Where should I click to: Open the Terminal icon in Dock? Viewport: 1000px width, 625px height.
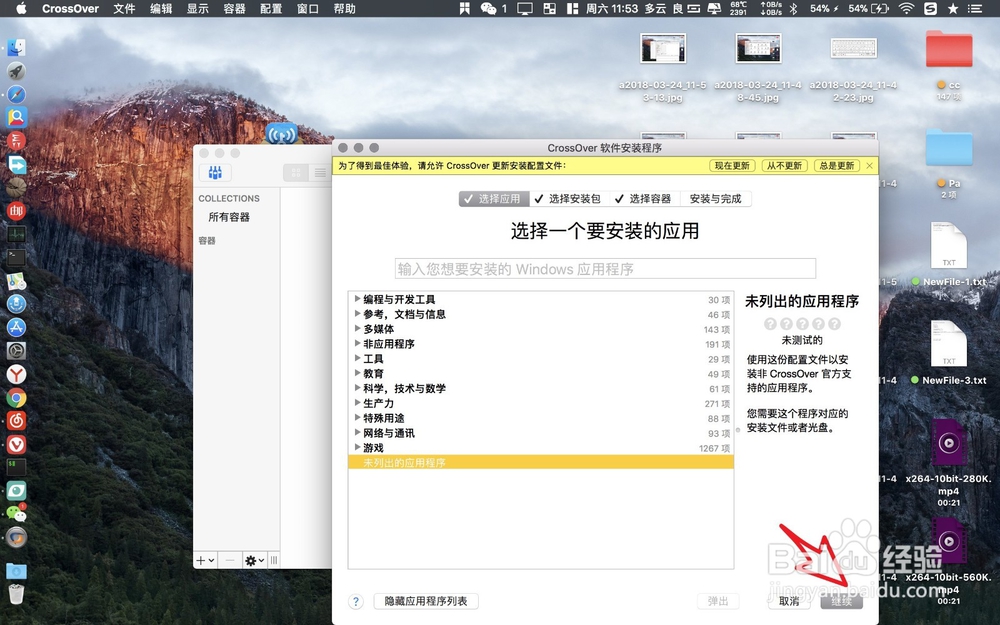pos(17,258)
